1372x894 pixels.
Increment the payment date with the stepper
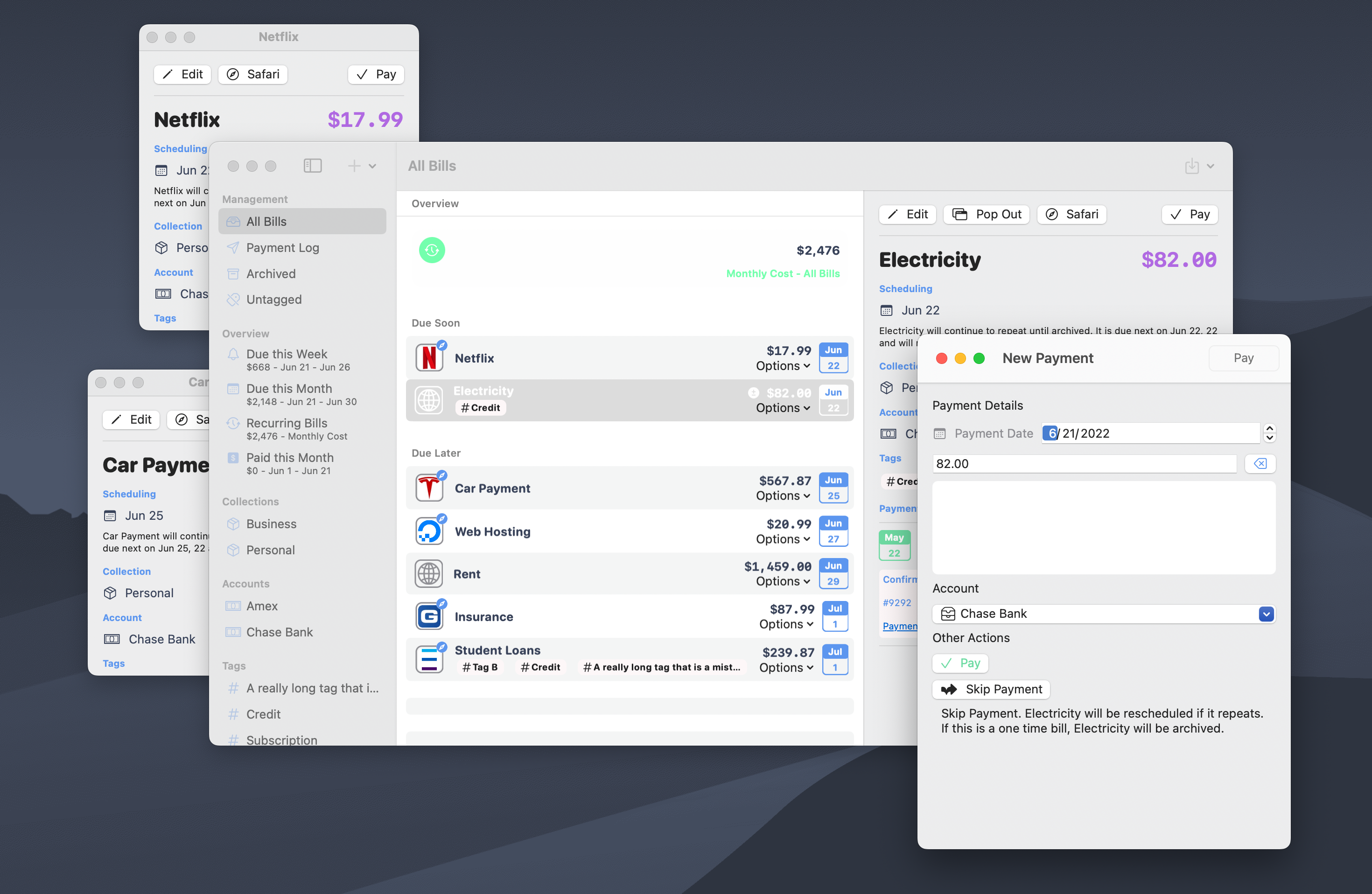tap(1269, 429)
